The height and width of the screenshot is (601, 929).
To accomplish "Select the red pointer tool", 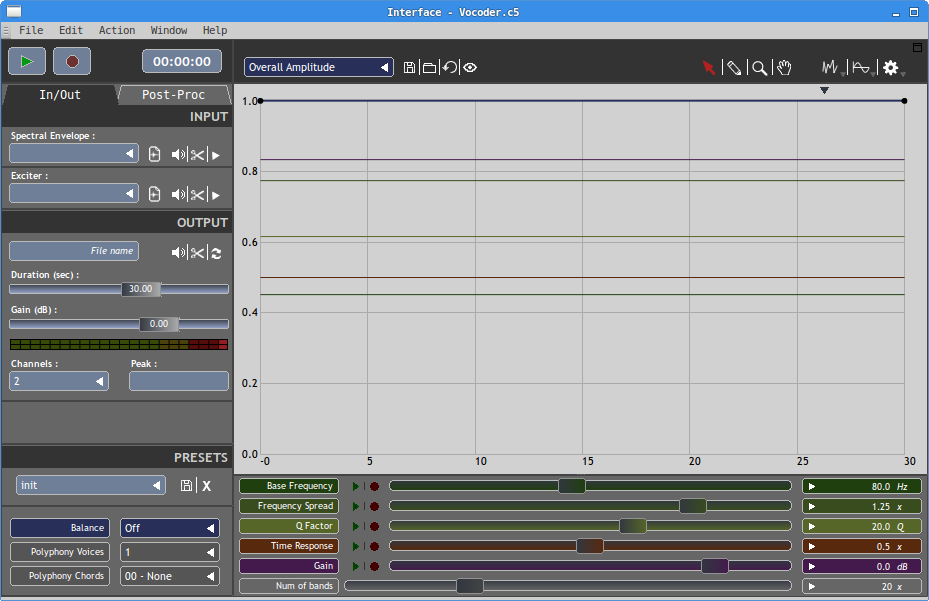I will (709, 68).
